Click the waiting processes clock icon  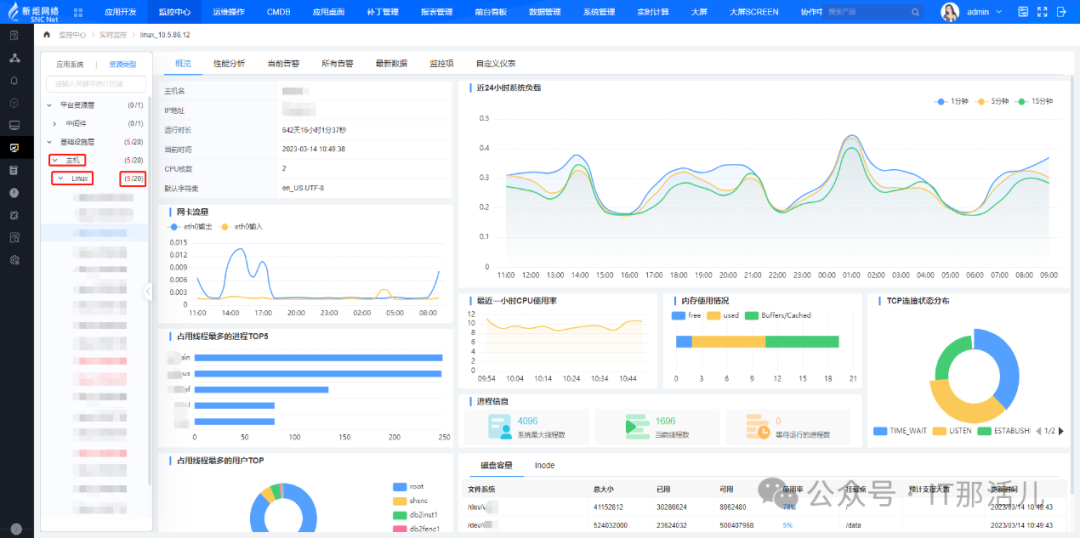[x=758, y=426]
